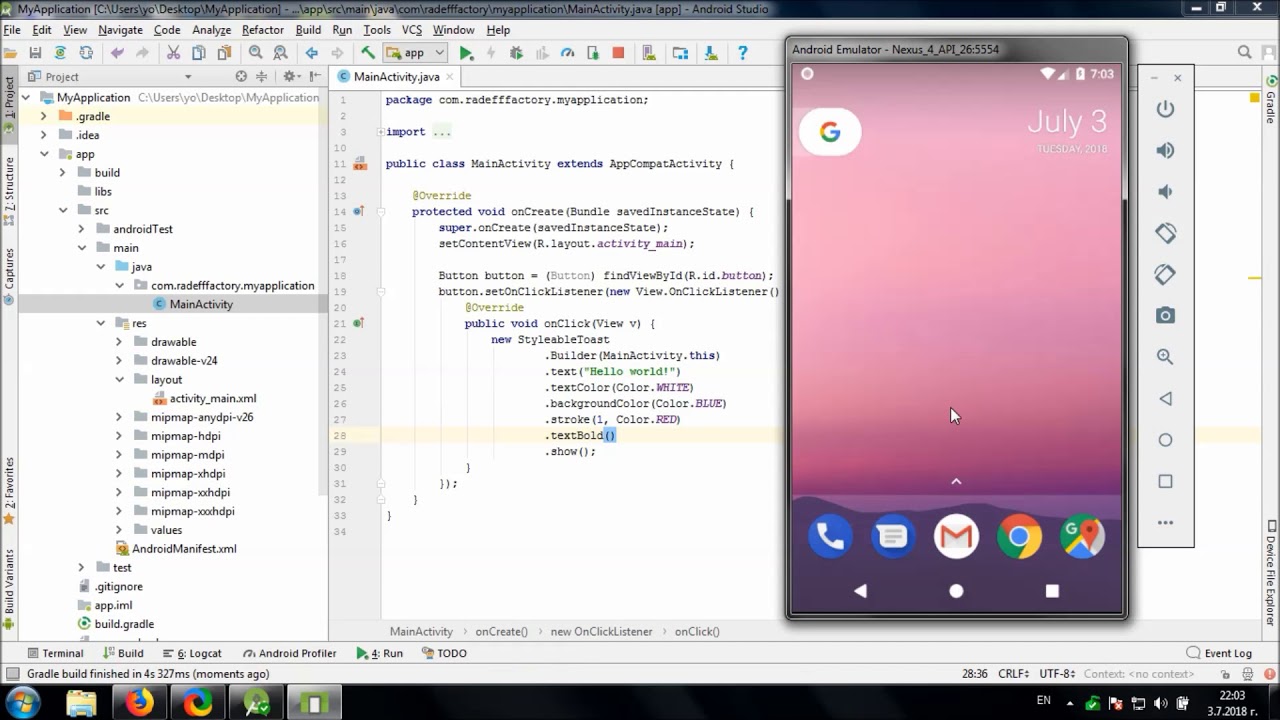Select AndroidManifest.xml in project tree
This screenshot has width=1280, height=720.
coord(184,549)
